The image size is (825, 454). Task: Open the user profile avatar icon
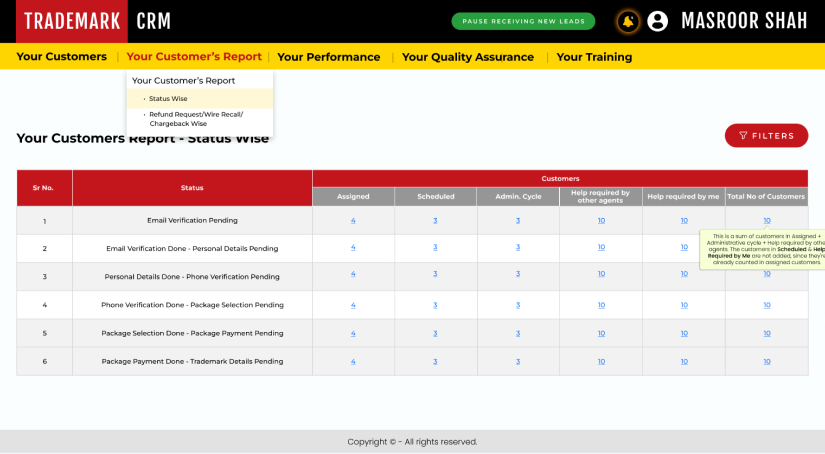click(657, 21)
